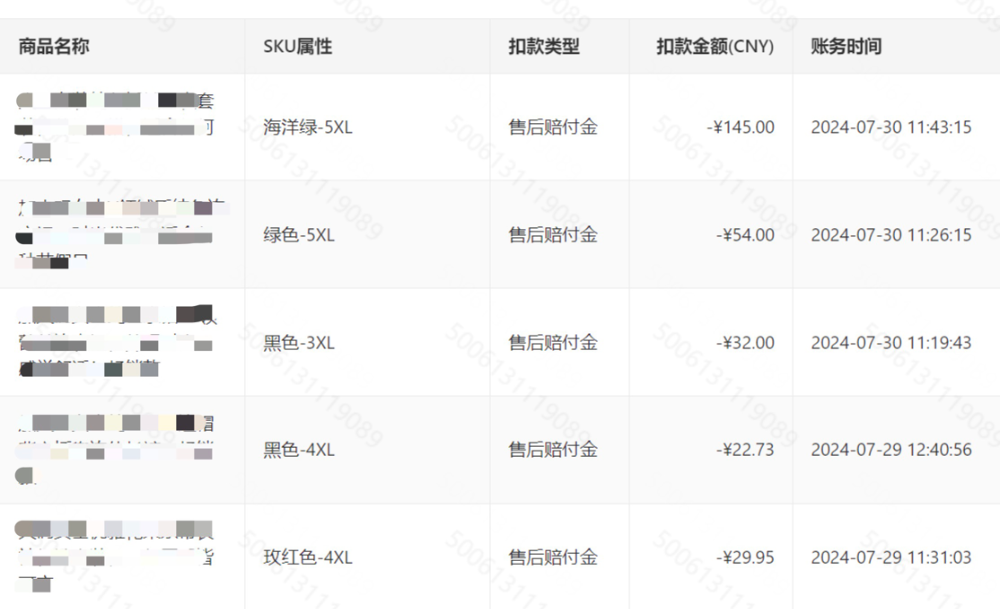Click the -¥145.00 deduction amount
Viewport: 1000px width, 609px height.
click(x=740, y=127)
